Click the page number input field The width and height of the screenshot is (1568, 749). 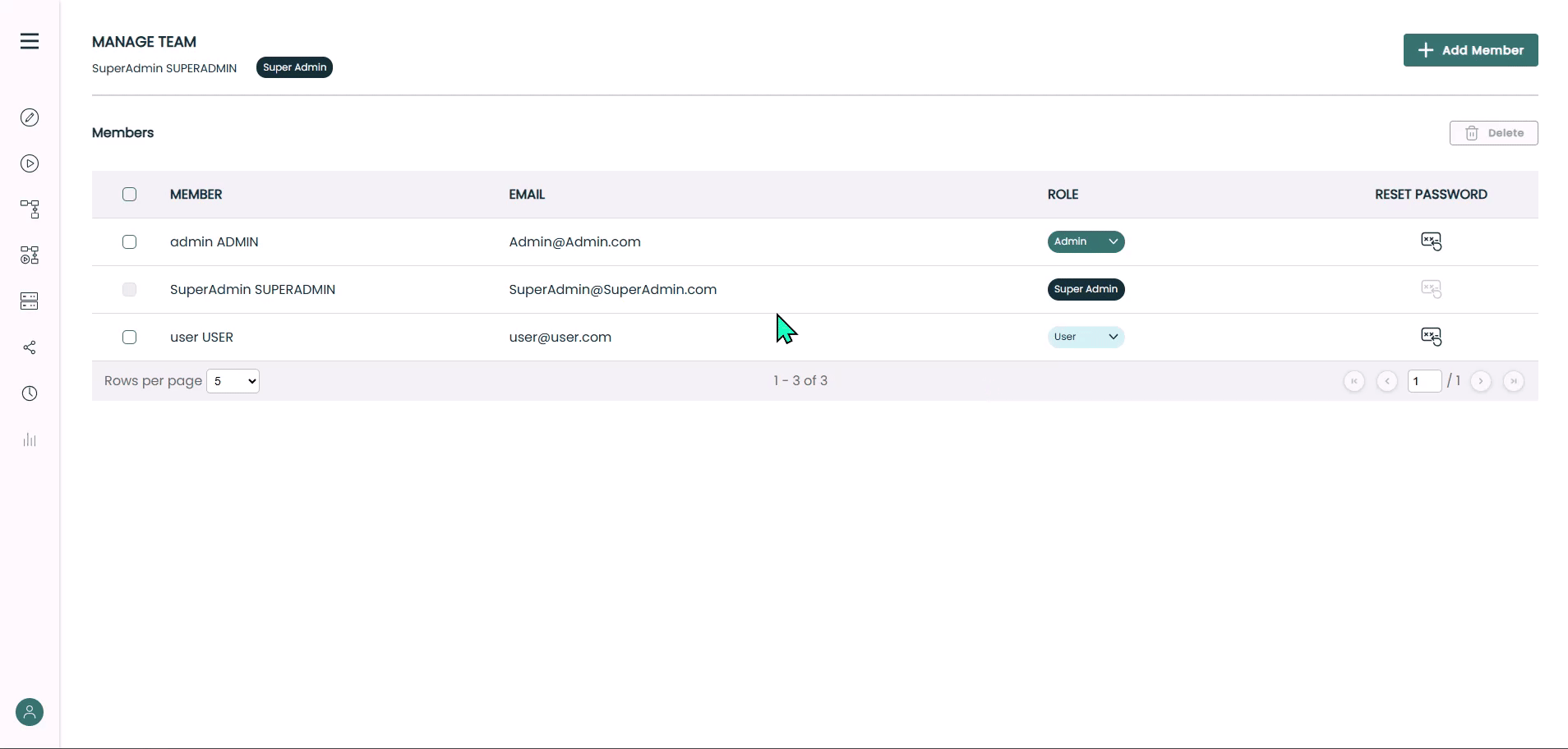tap(1424, 381)
